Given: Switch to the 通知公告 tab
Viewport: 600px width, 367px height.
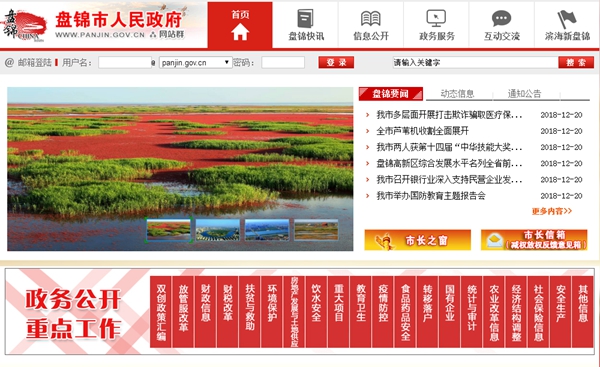Looking at the screenshot, I should [524, 94].
